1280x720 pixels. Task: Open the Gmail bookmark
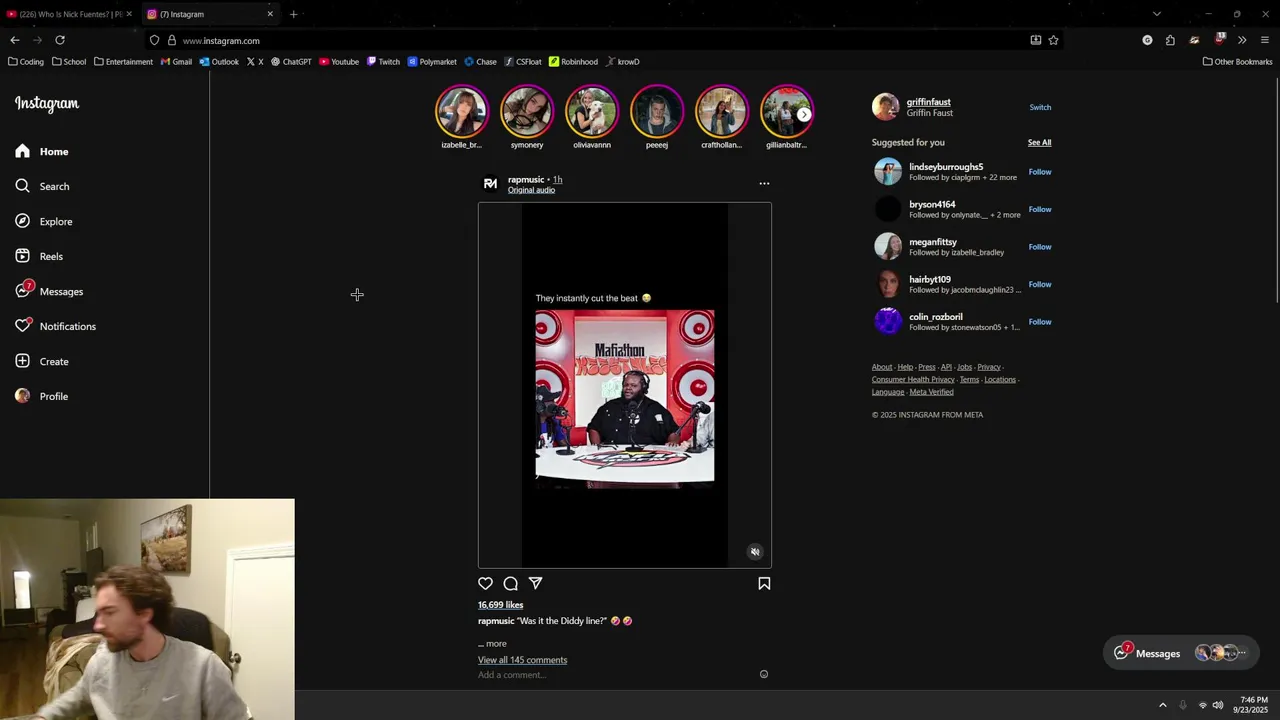click(x=176, y=62)
